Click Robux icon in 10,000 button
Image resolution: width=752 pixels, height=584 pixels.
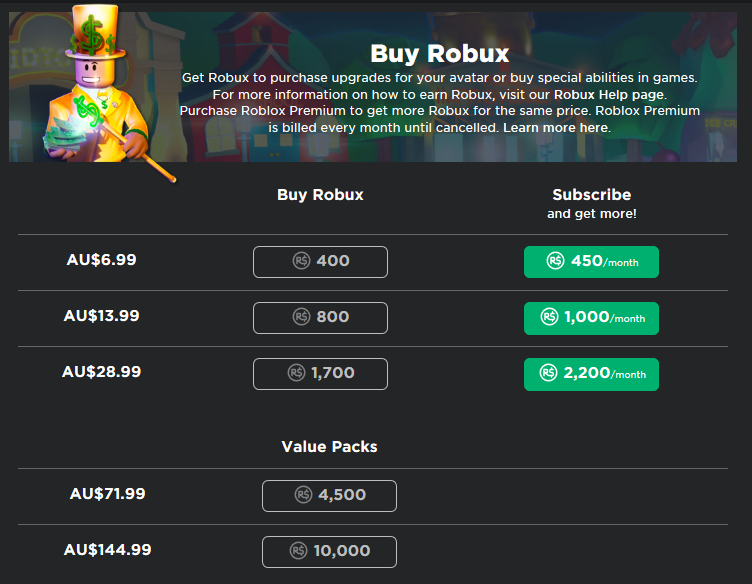tap(298, 551)
